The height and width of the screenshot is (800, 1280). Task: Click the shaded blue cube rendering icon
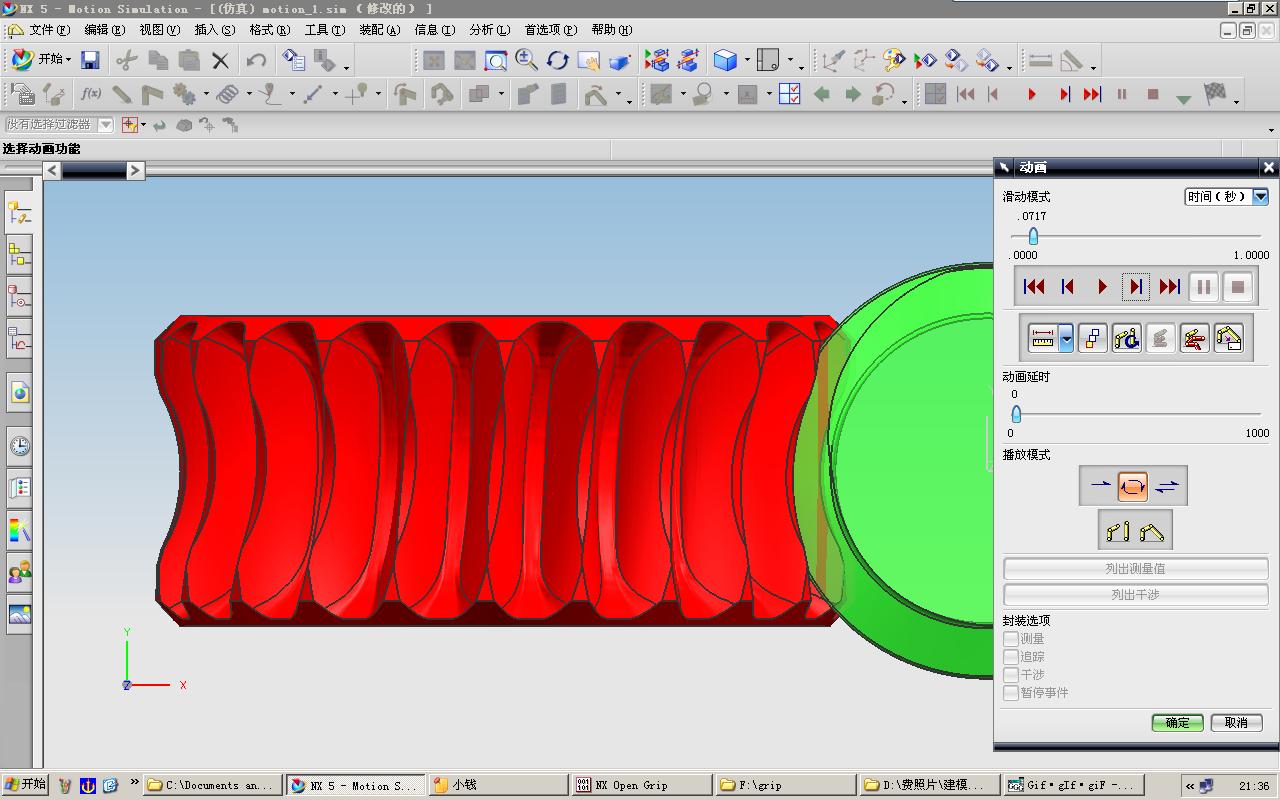(x=725, y=60)
